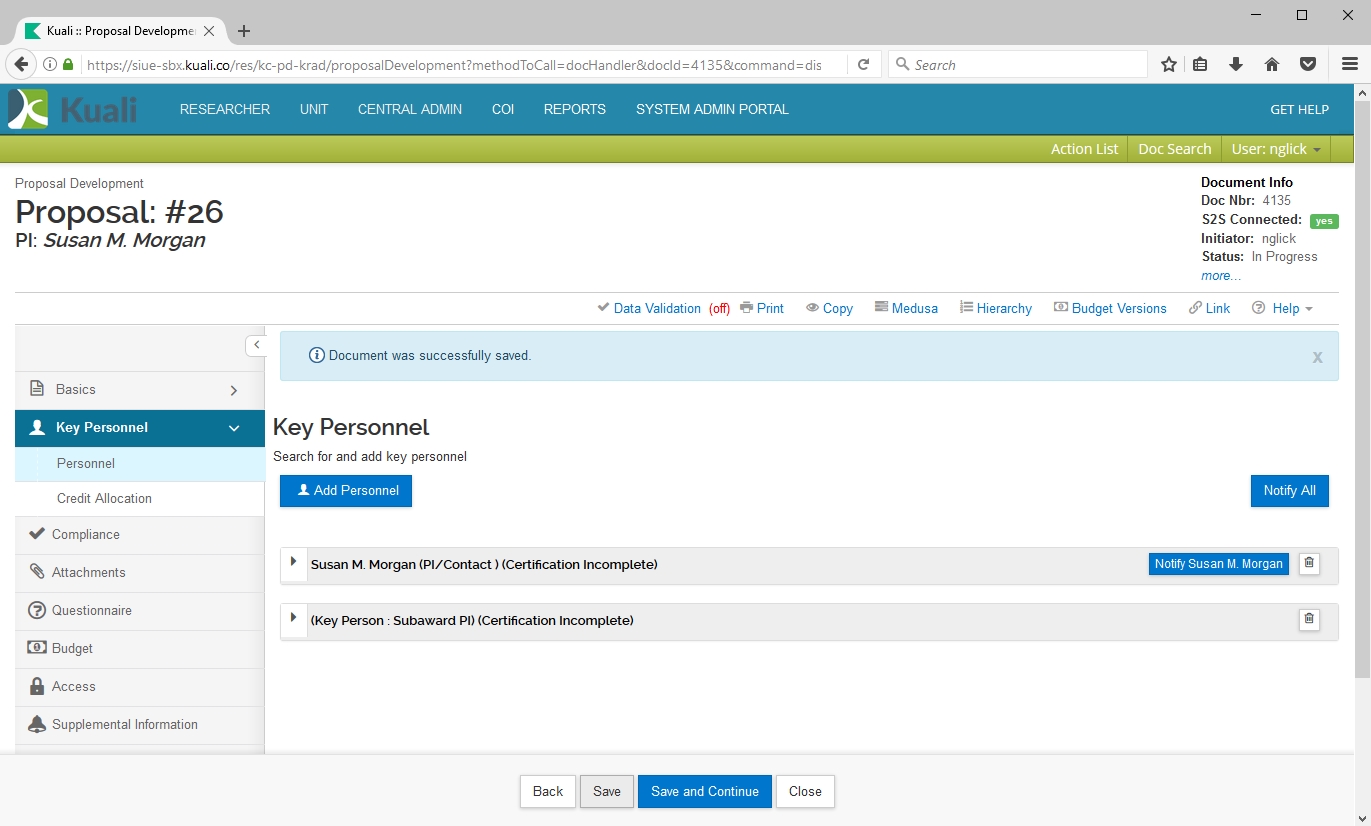Copy the proposal document
The image size is (1371, 826).
(x=829, y=308)
